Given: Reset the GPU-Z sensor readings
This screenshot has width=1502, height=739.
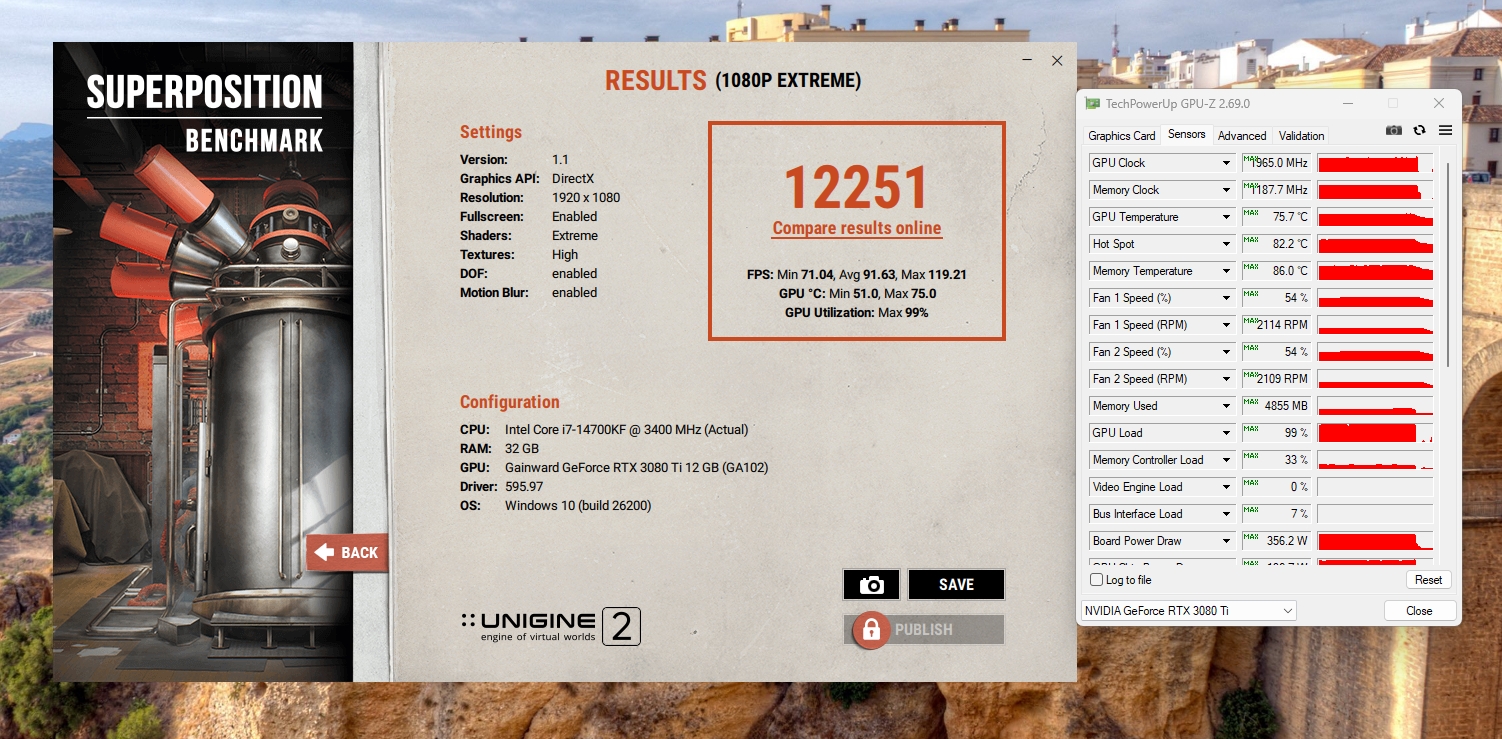Looking at the screenshot, I should click(x=1428, y=580).
